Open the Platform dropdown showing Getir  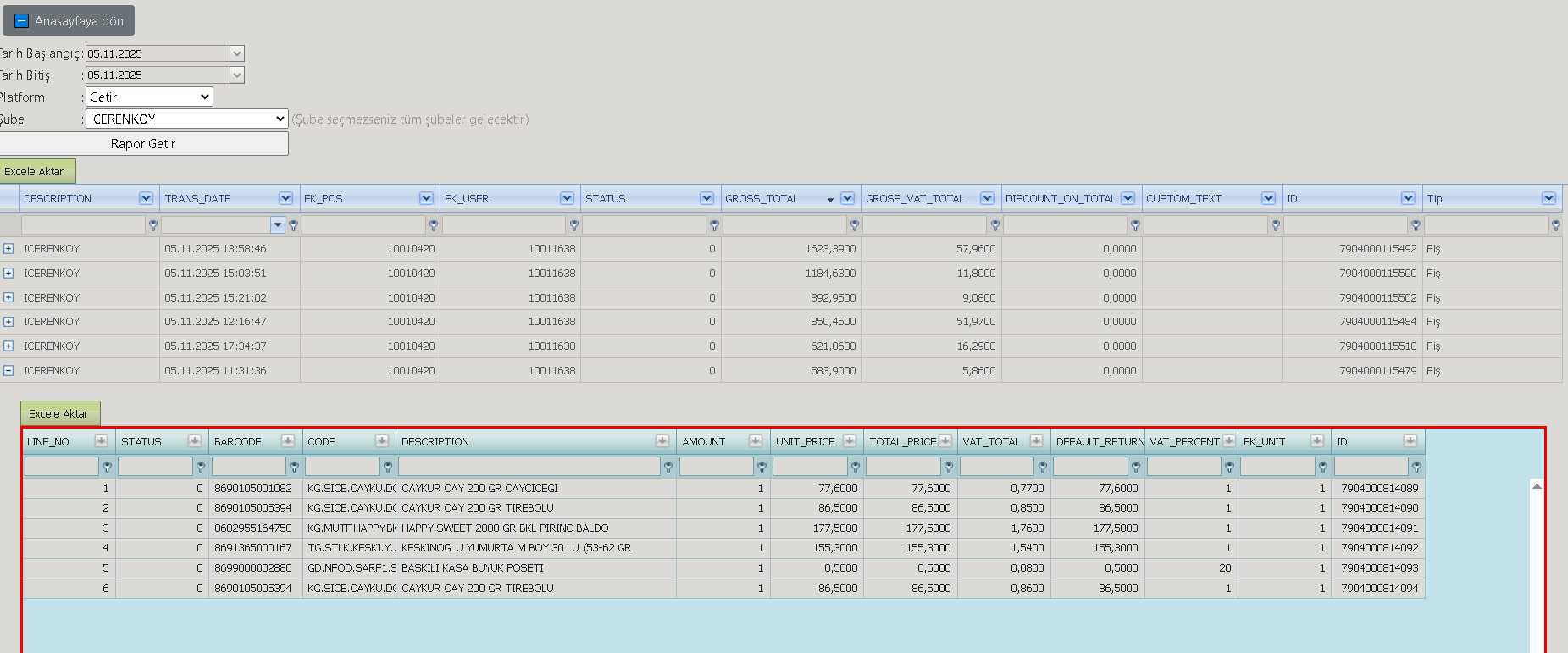tap(149, 97)
